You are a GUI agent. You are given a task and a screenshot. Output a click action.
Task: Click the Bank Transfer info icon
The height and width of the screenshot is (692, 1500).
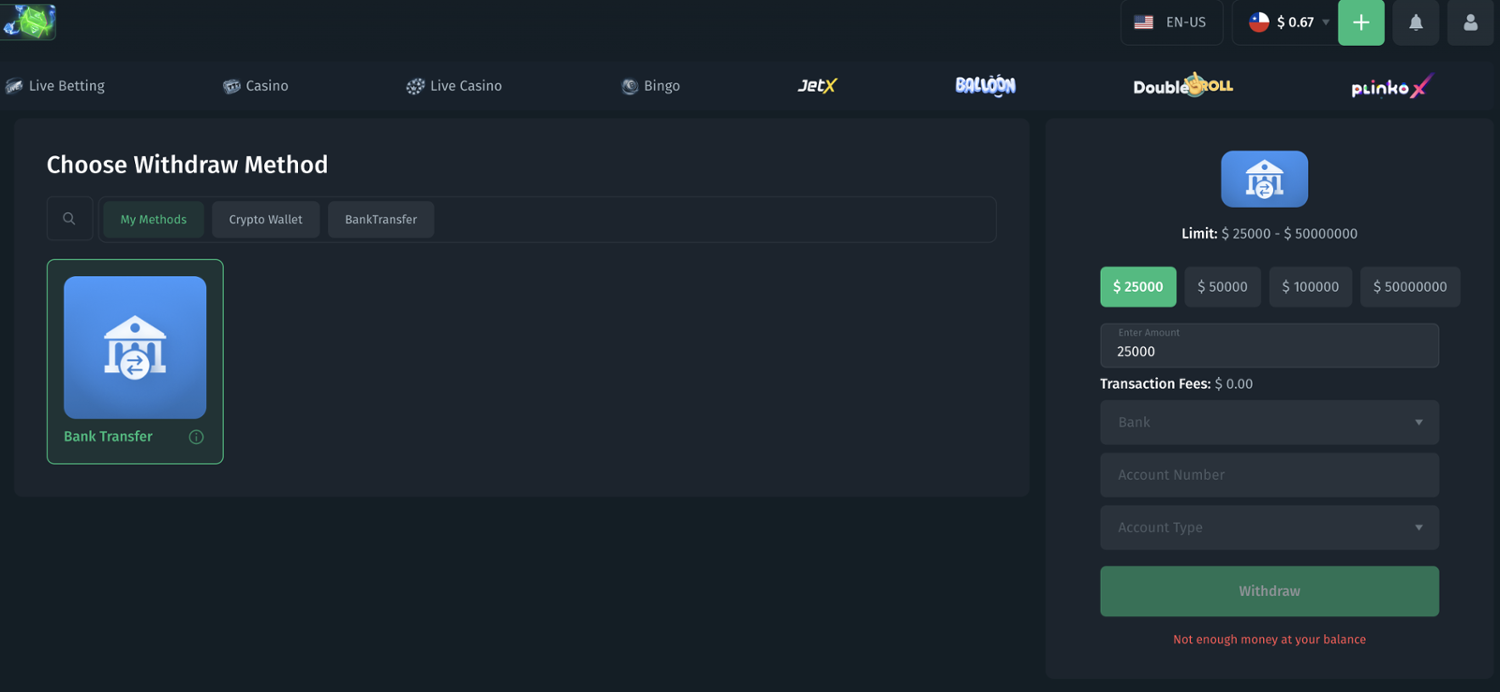(x=196, y=437)
